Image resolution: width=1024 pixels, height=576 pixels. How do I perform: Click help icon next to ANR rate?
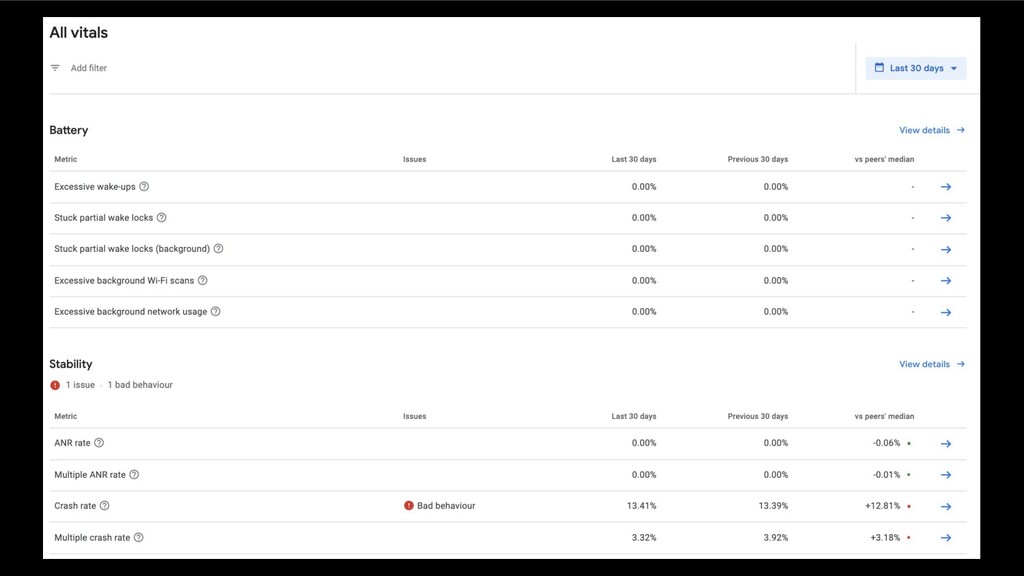pyautogui.click(x=99, y=443)
